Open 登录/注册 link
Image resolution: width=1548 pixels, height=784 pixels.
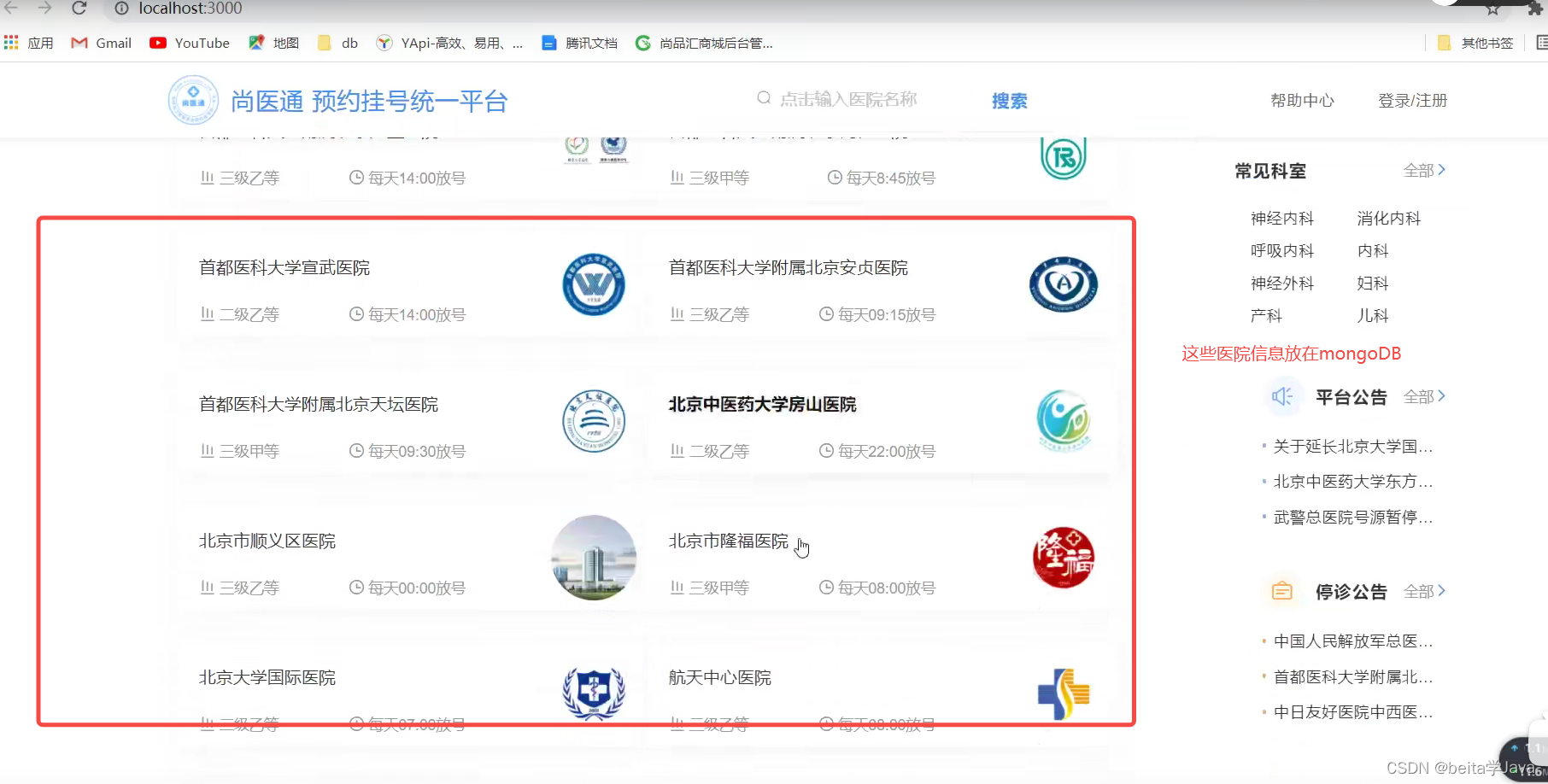tap(1412, 101)
